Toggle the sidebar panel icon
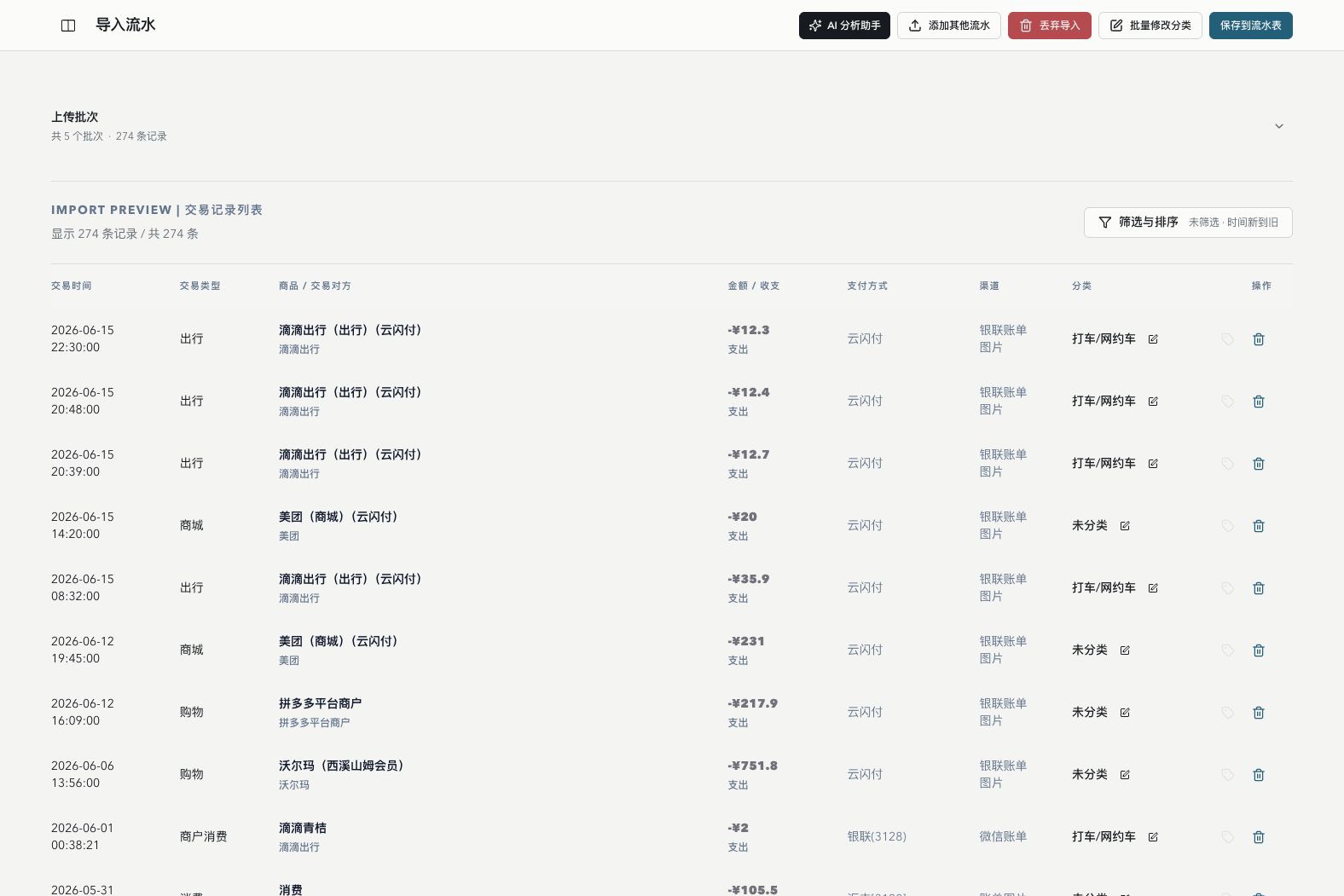Viewport: 1344px width, 896px height. pos(68,26)
